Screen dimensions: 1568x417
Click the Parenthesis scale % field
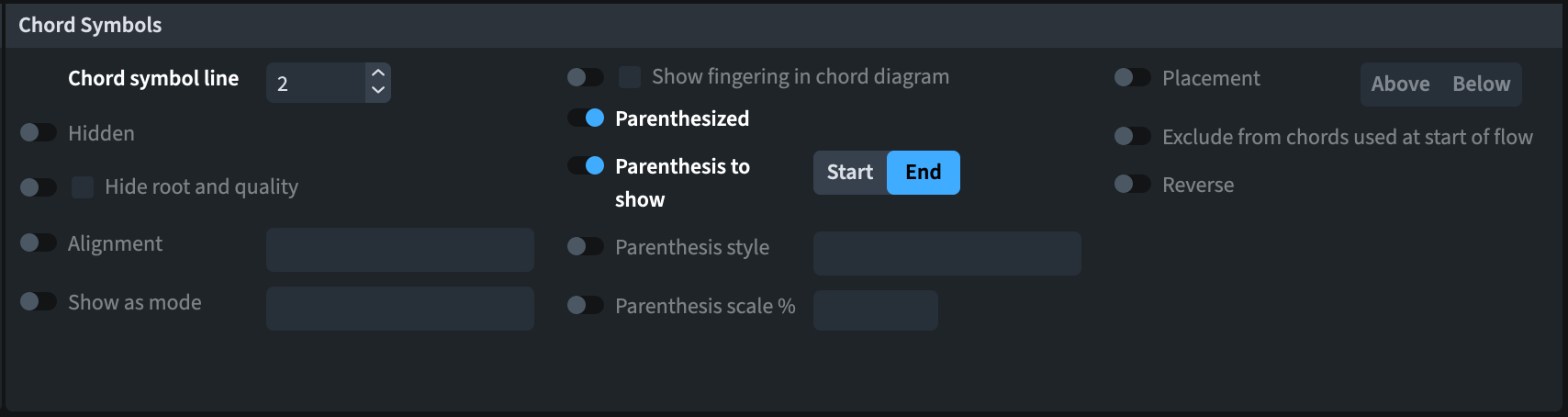[x=875, y=310]
